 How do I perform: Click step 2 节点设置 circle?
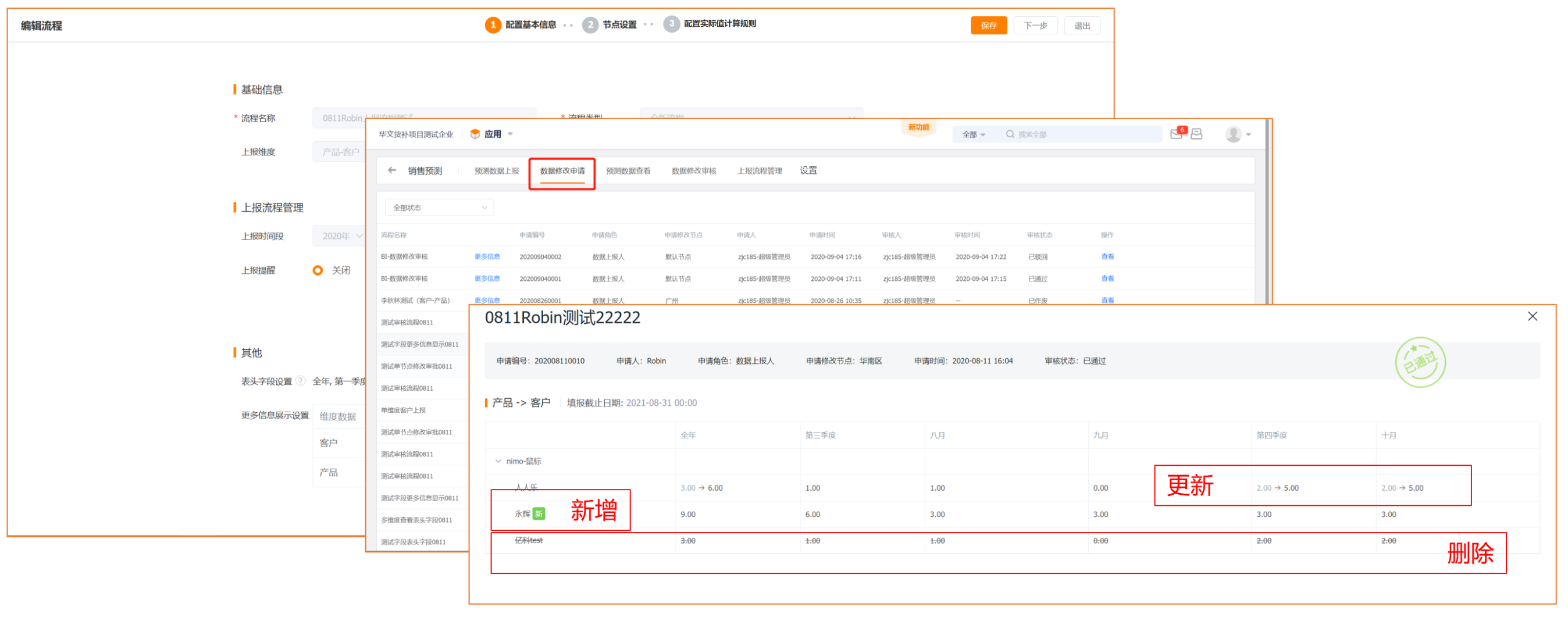click(590, 24)
